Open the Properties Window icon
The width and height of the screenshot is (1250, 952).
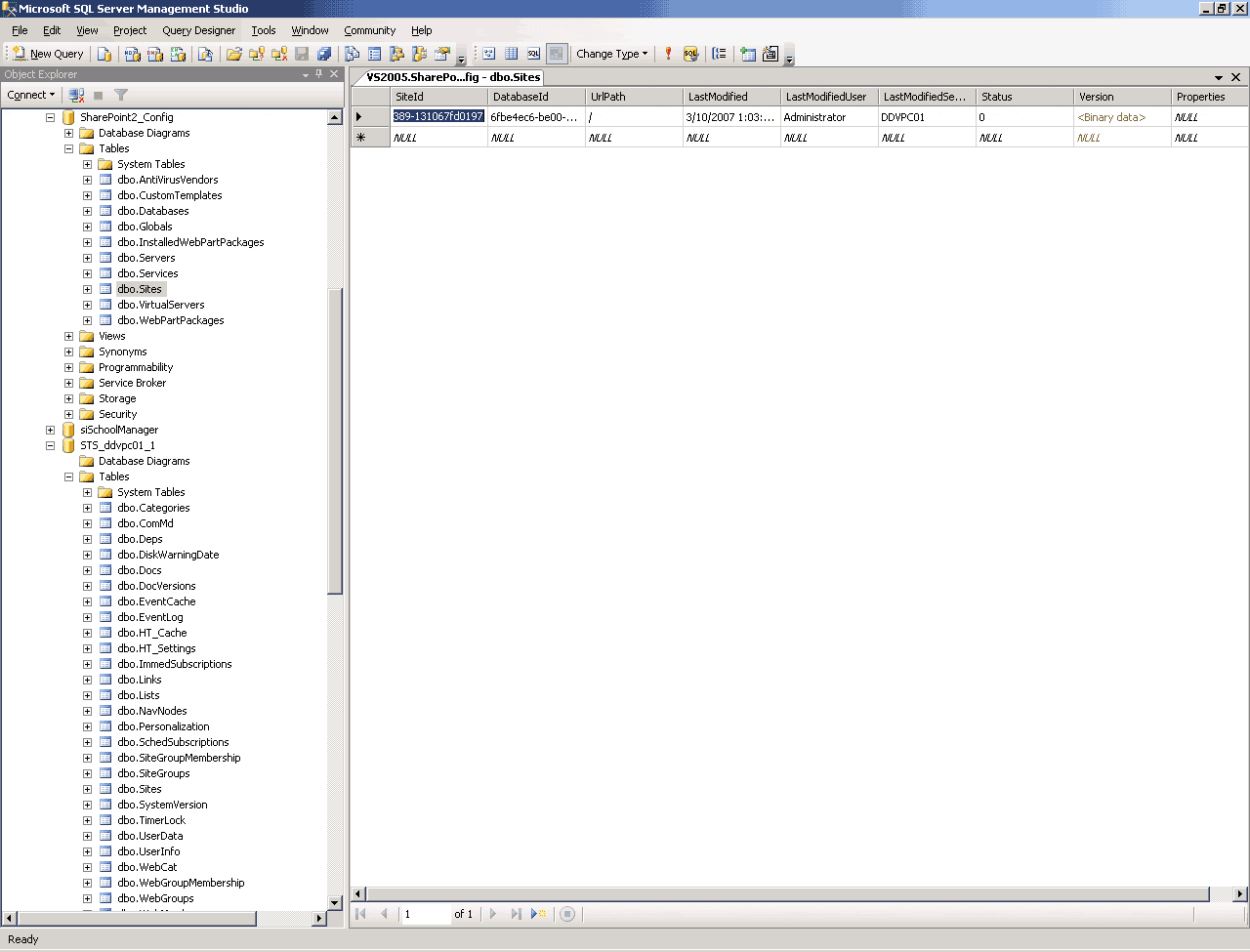(x=442, y=54)
